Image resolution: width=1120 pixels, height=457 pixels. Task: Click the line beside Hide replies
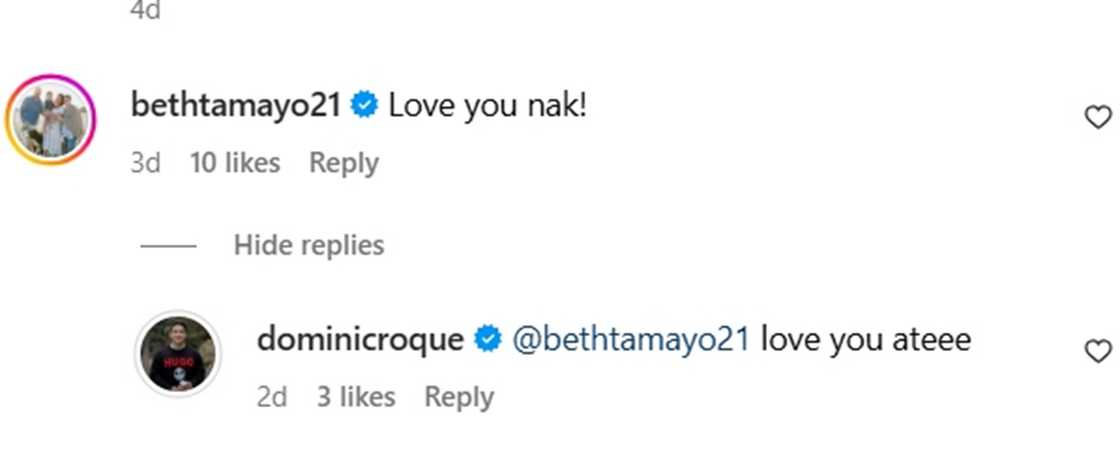tap(167, 245)
